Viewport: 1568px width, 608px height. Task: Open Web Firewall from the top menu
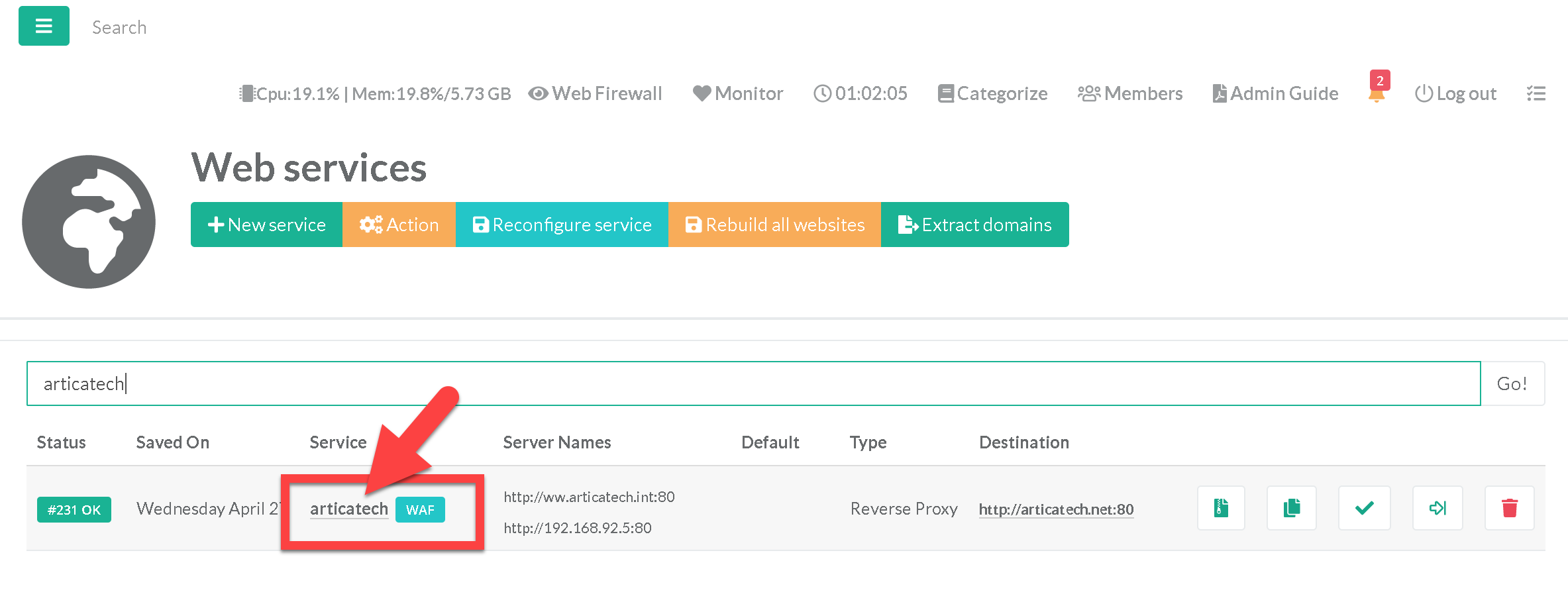[596, 93]
